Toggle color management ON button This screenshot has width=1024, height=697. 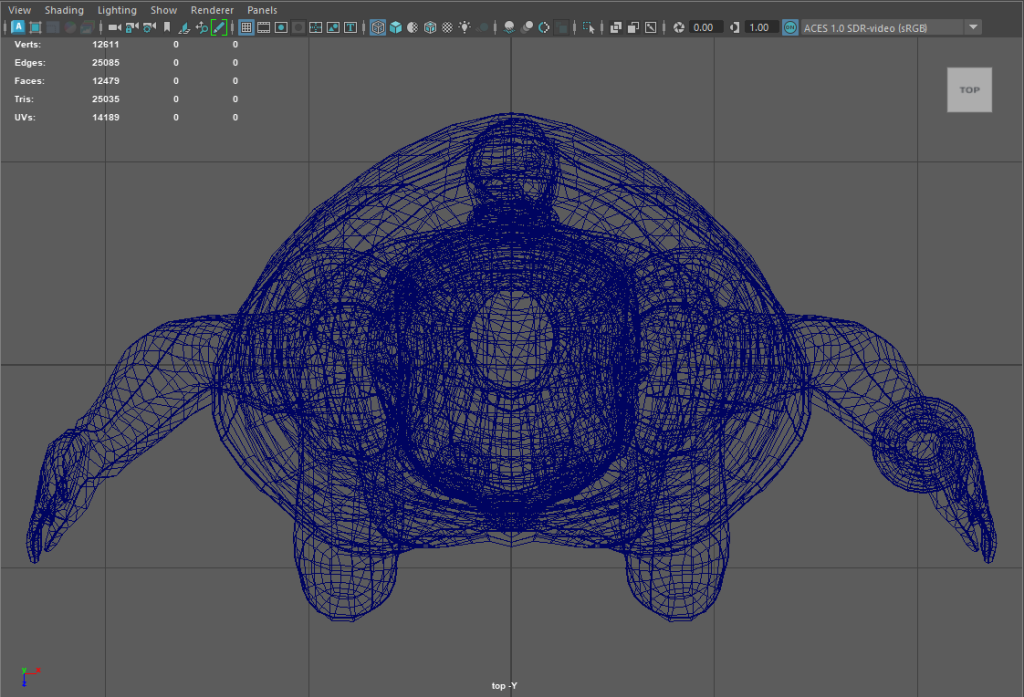click(790, 28)
